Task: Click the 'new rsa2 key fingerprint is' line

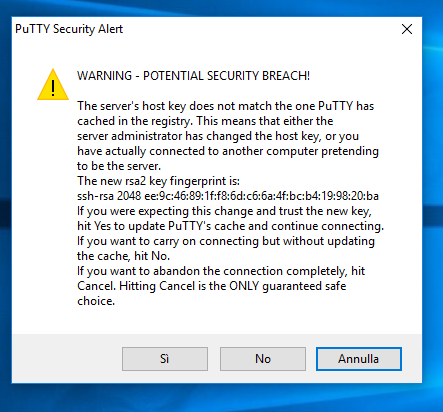Action: click(158, 181)
